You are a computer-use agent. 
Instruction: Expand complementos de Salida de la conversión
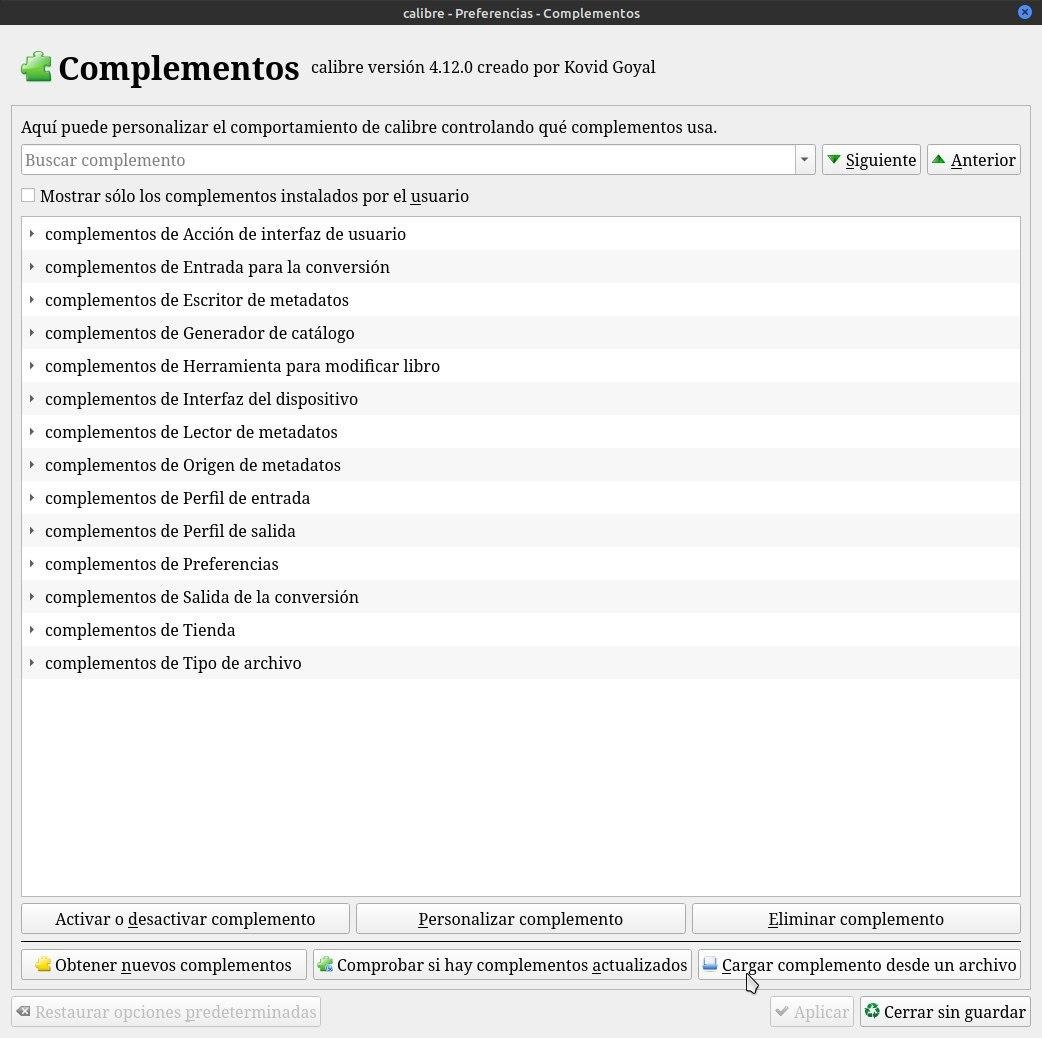[31, 597]
